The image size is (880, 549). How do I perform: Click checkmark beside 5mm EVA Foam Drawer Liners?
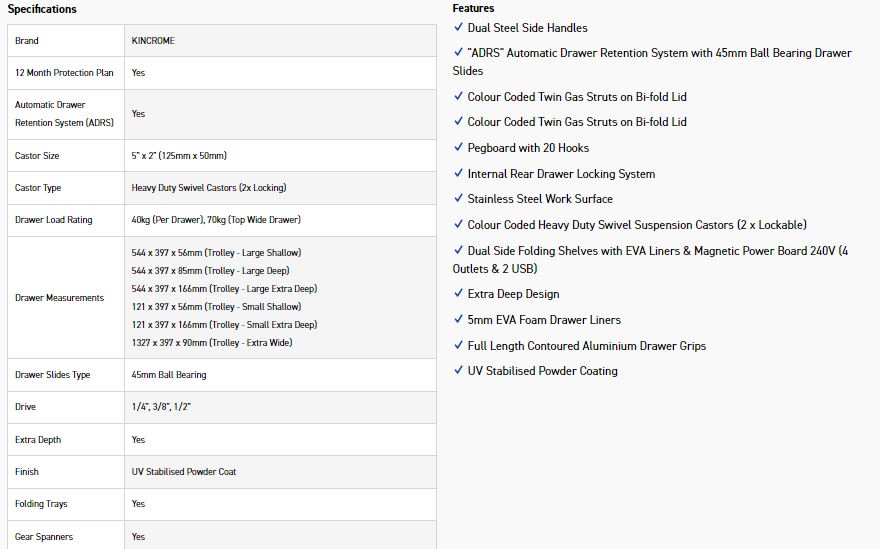click(458, 319)
